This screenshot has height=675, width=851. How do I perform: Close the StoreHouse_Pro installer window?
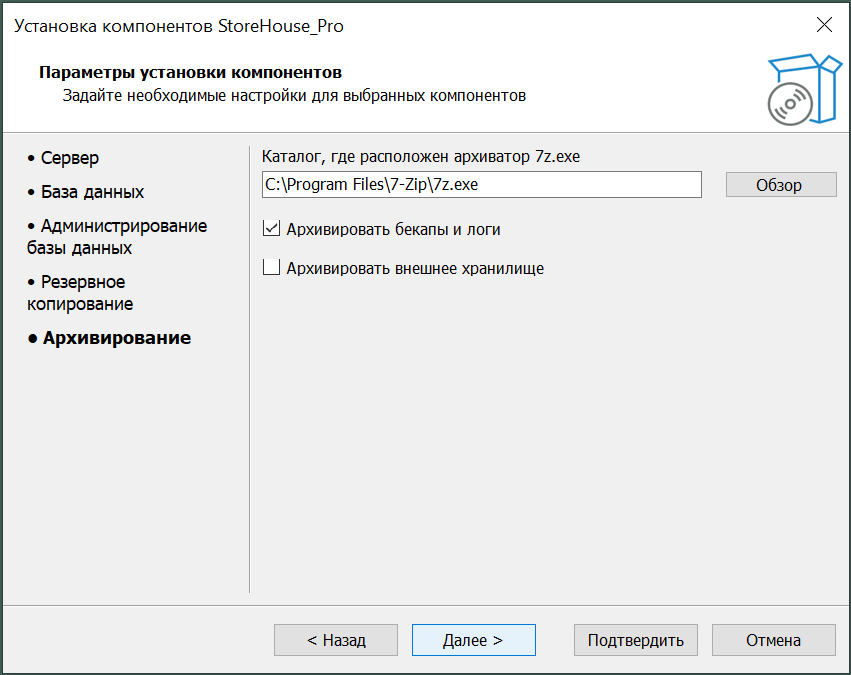click(x=824, y=25)
